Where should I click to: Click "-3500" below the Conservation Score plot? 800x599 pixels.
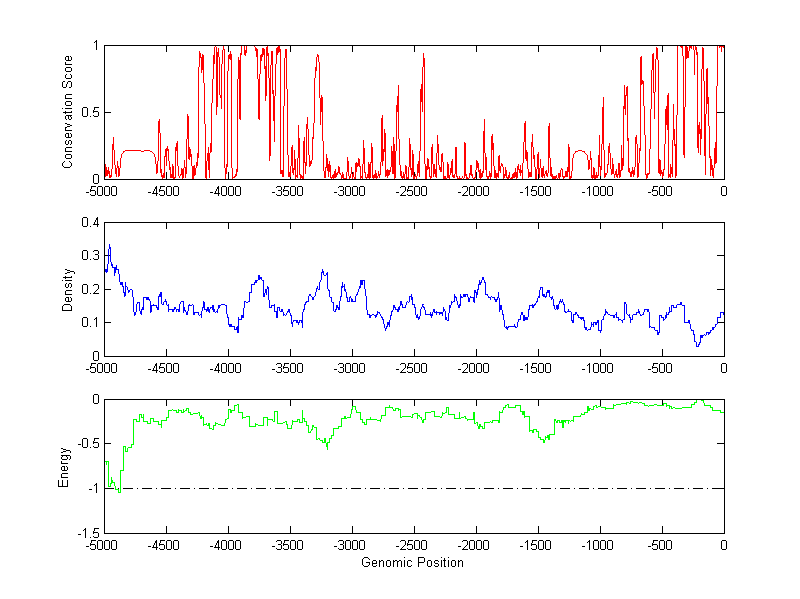[288, 191]
